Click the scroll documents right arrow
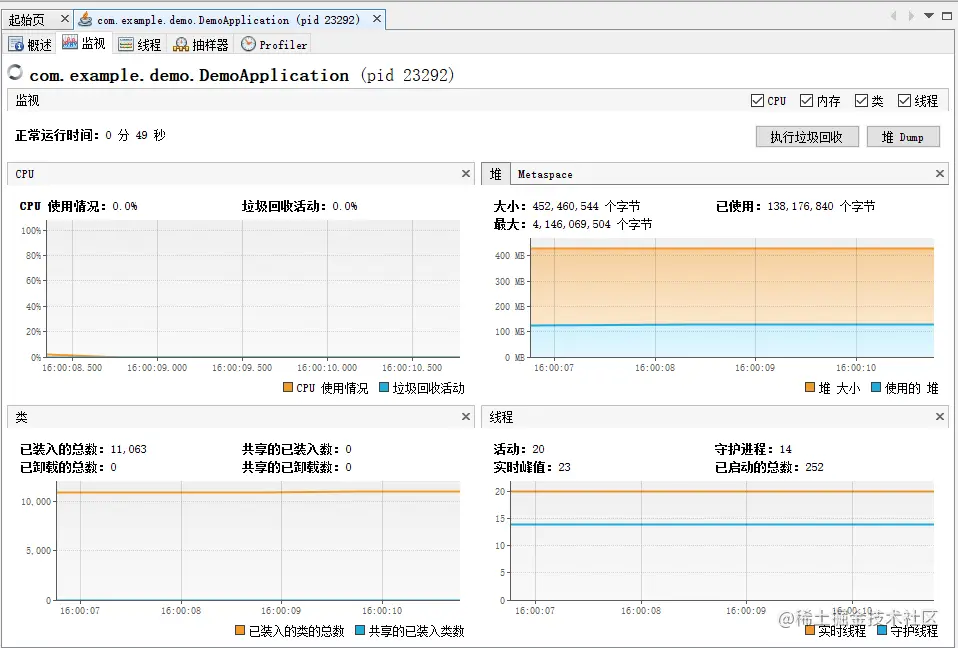 (911, 16)
